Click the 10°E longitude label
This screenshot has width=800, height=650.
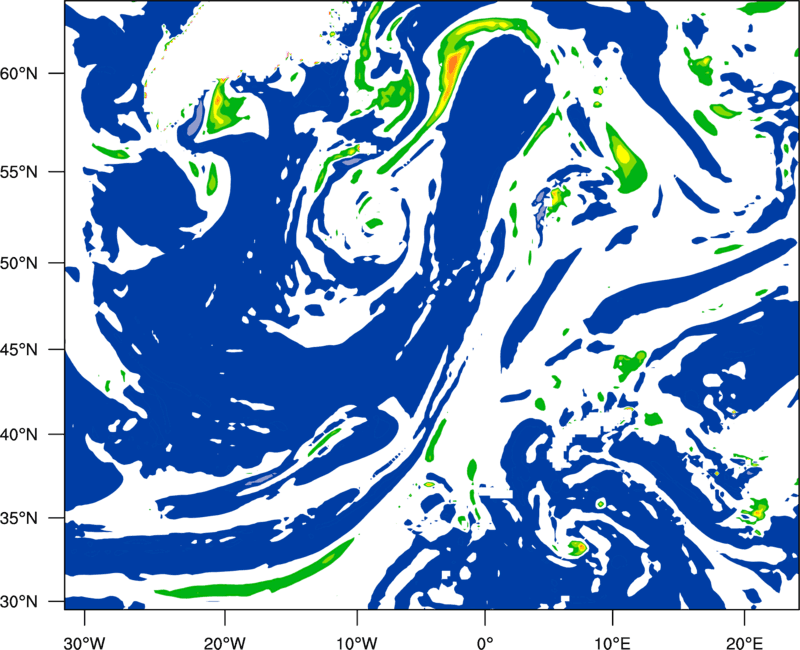[612, 641]
